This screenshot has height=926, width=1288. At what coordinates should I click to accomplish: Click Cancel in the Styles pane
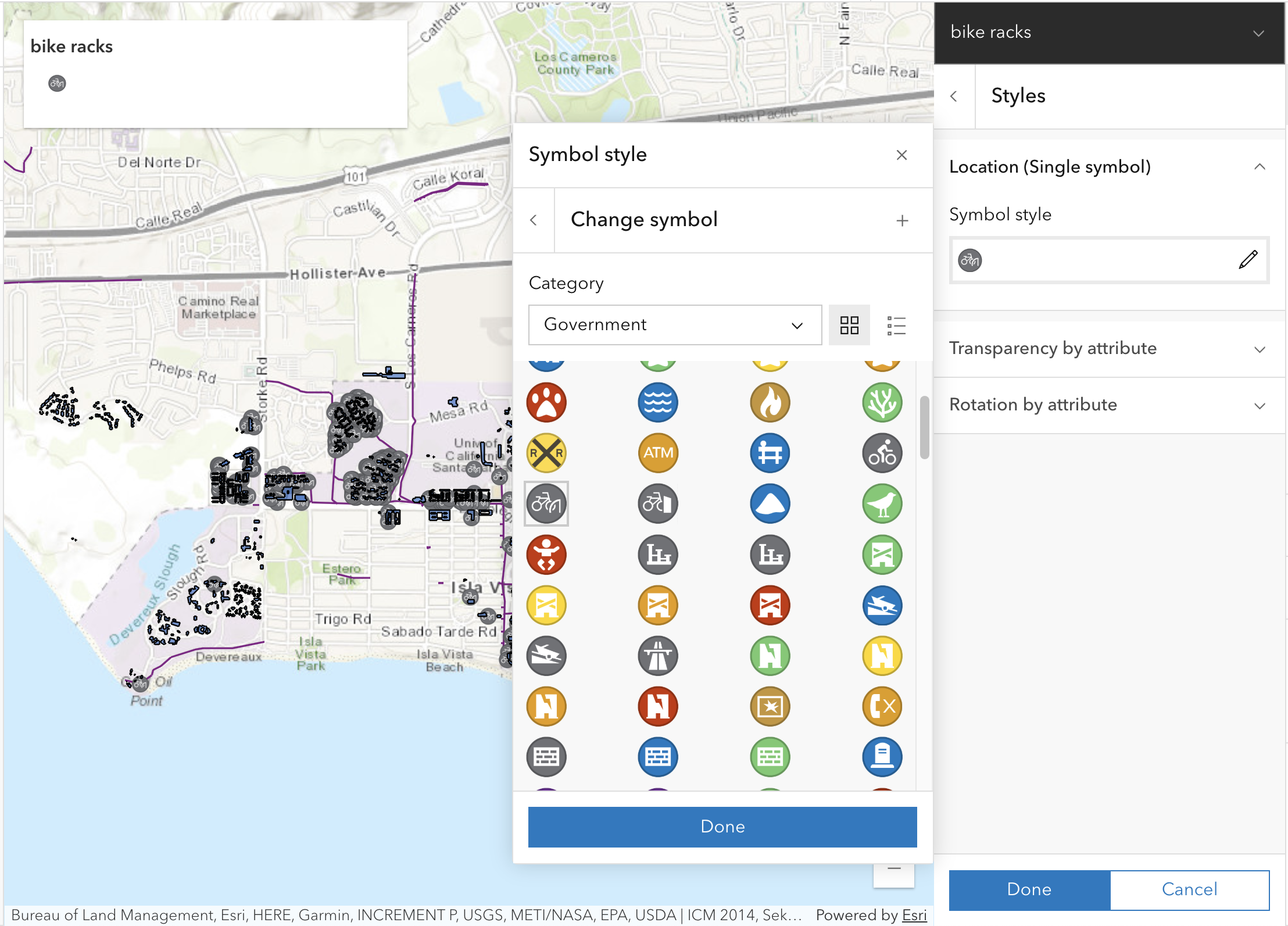(1189, 889)
